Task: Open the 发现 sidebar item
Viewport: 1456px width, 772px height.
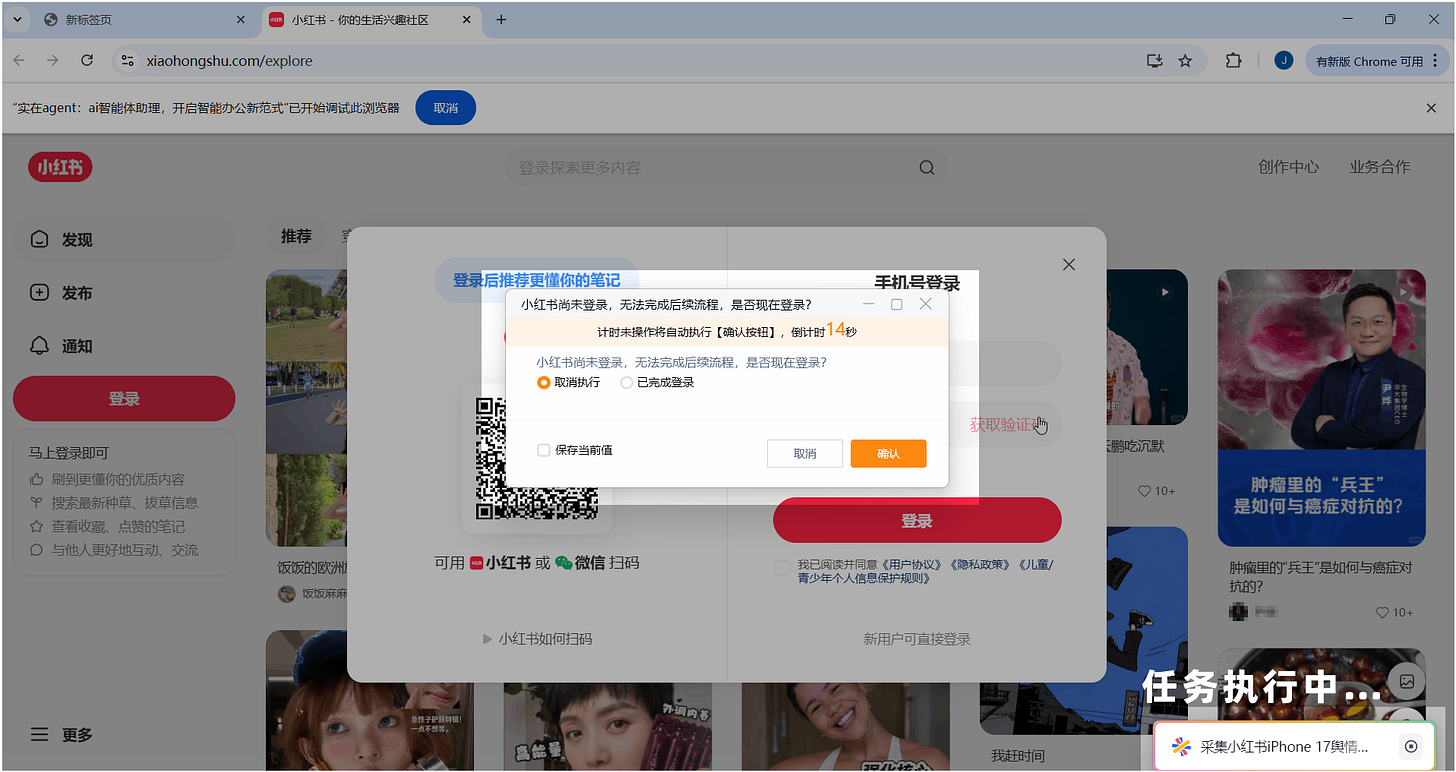Action: pos(123,240)
